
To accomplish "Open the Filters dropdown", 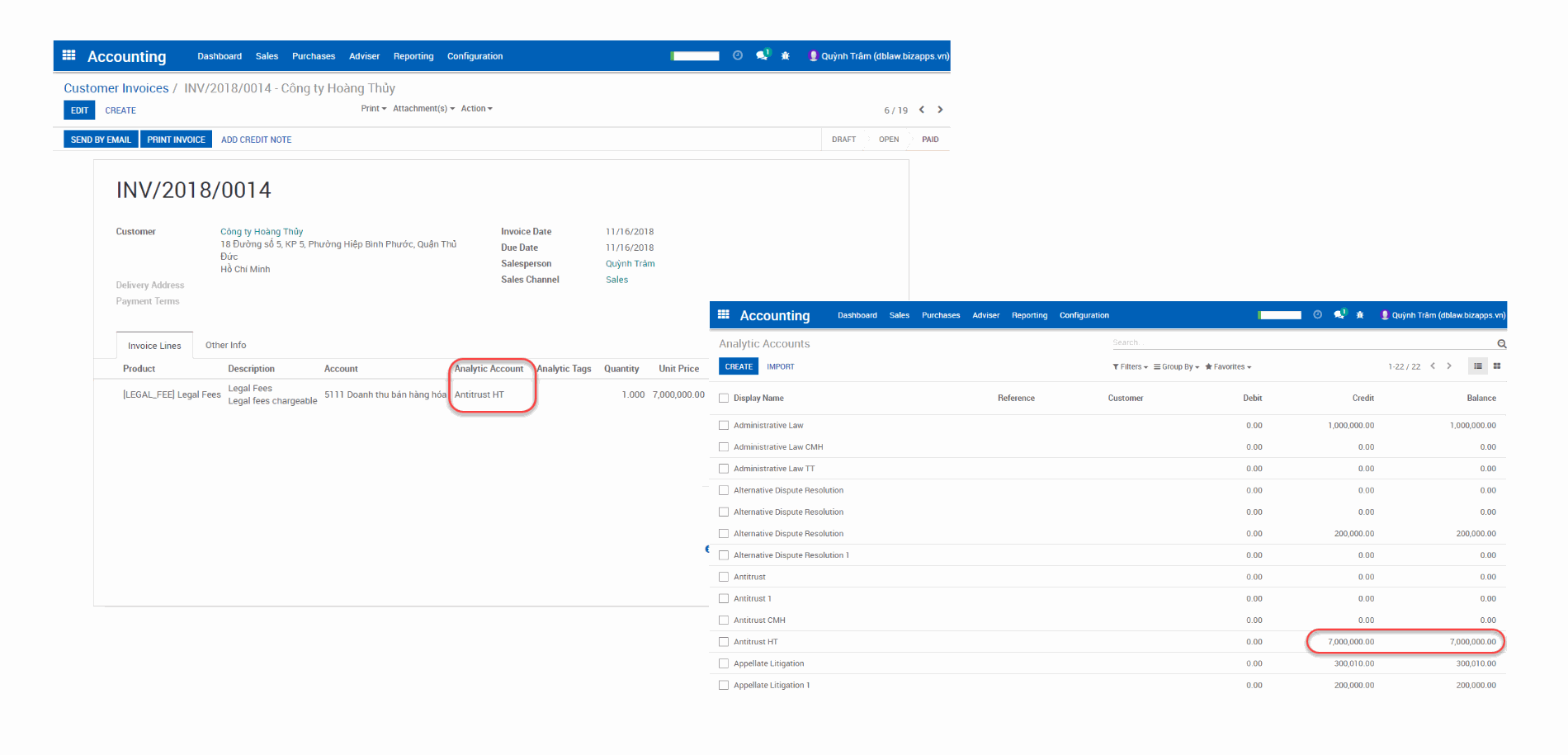I will 1130,366.
